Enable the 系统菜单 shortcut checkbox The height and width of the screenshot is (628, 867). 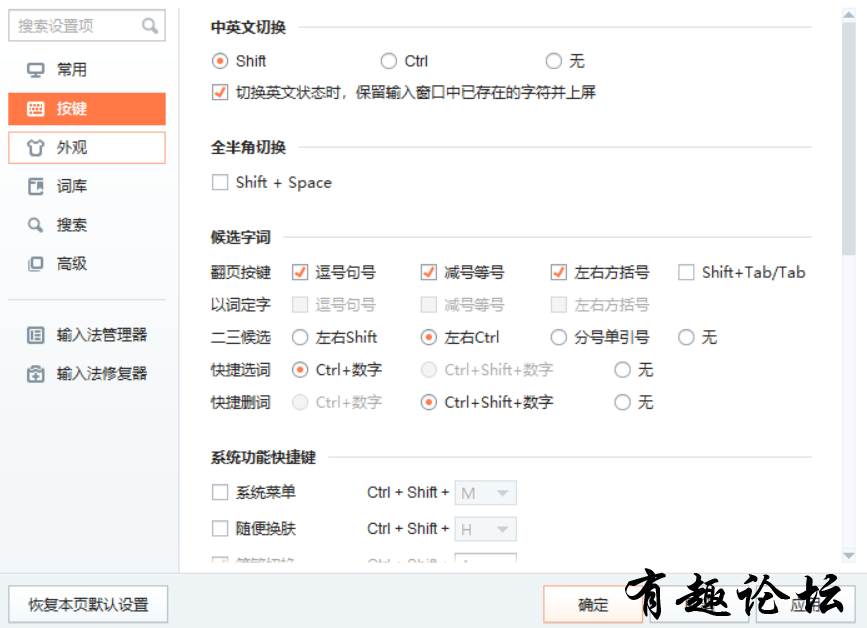click(220, 492)
